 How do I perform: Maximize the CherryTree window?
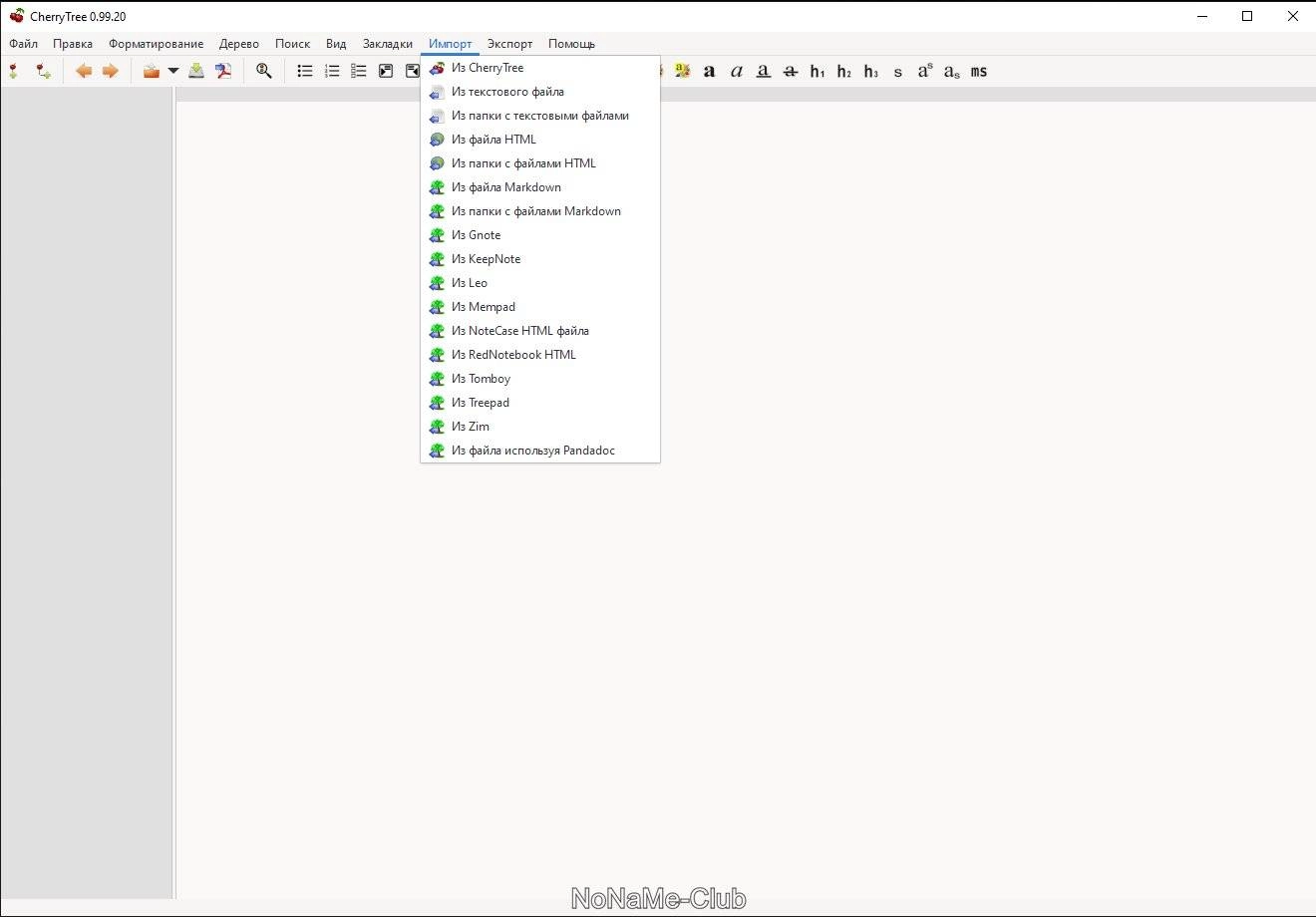(x=1247, y=16)
